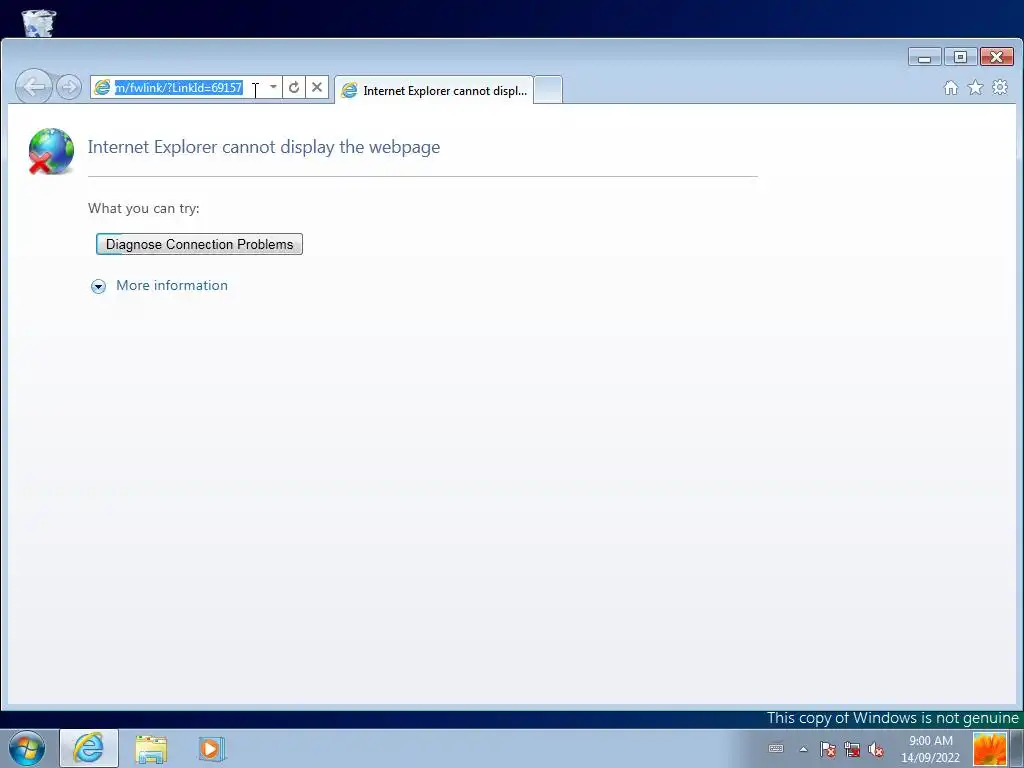Screen dimensions: 1024x768
Task: Open Windows Explorer from the taskbar
Action: 151,749
